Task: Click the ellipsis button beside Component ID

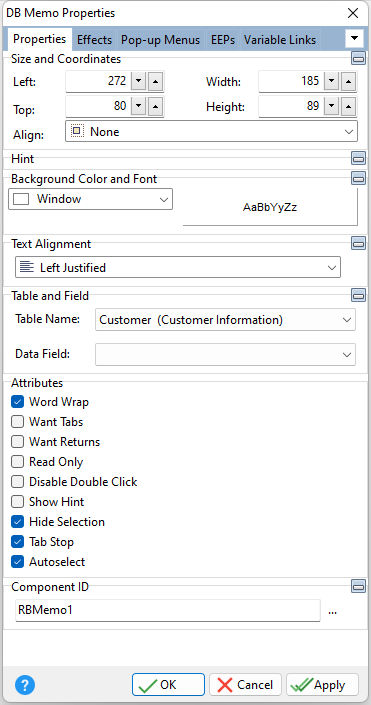Action: click(332, 611)
